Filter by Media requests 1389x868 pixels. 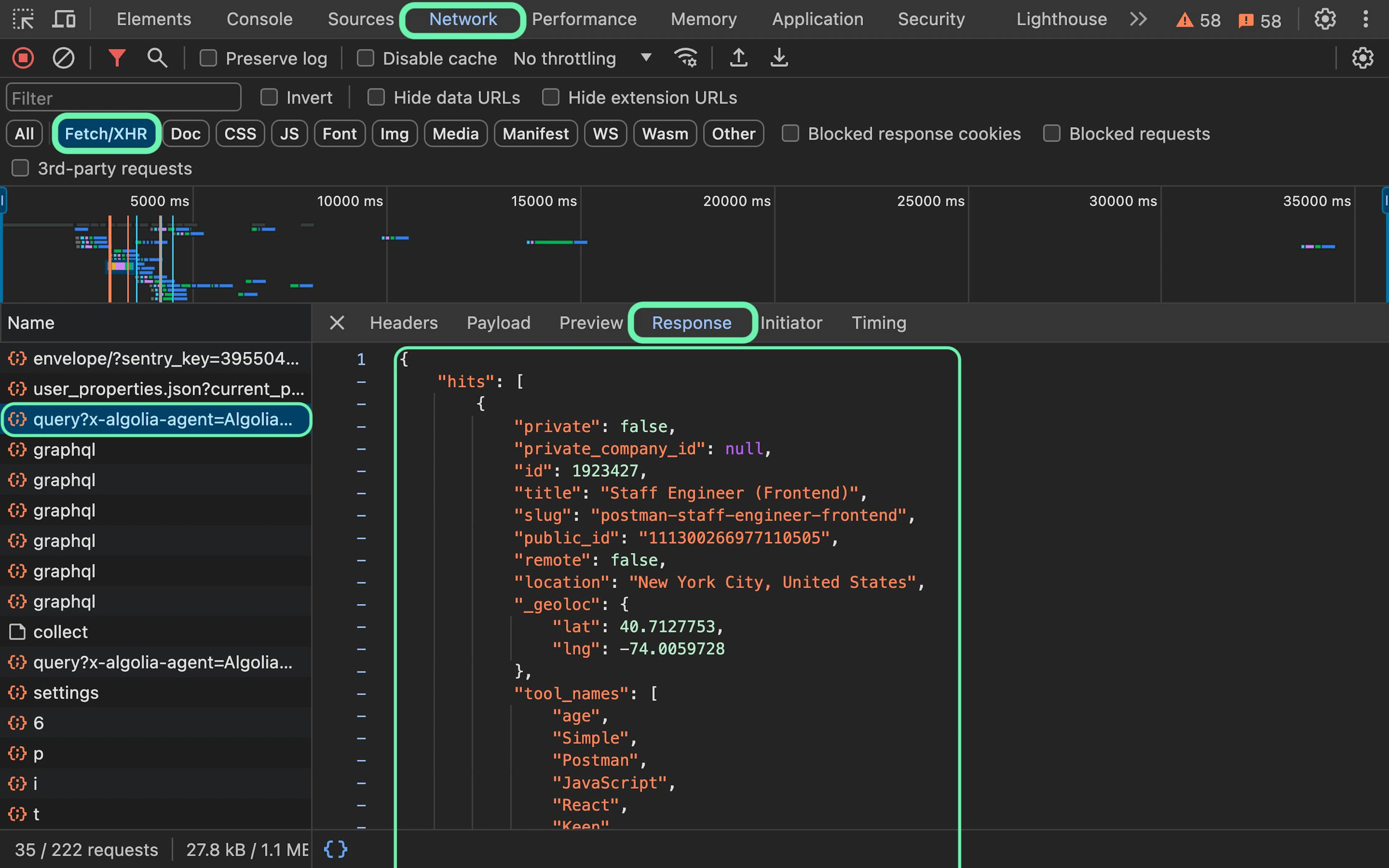[x=455, y=134]
